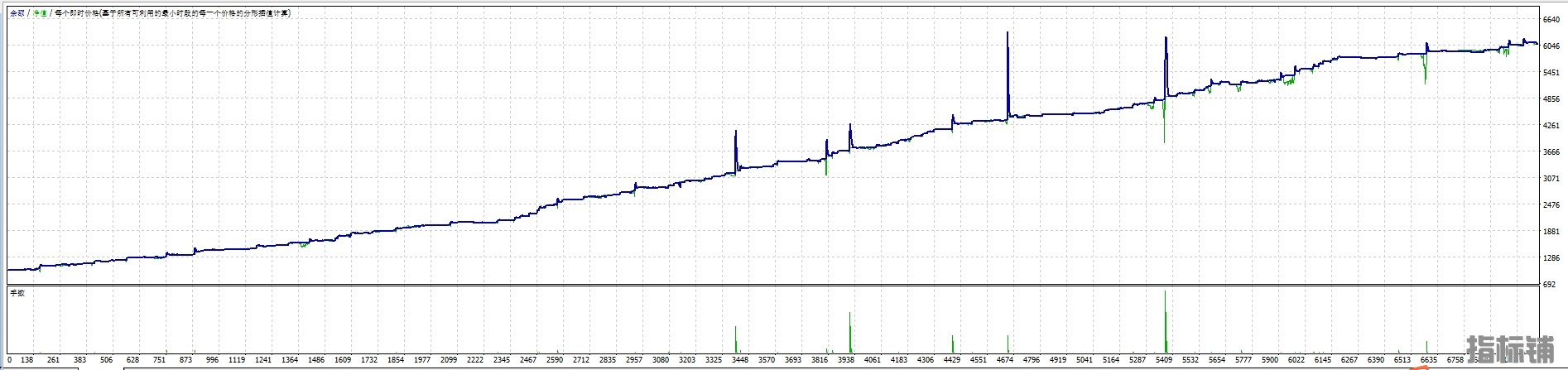
Task: Click the 6640 value on the price axis
Action: [x=1551, y=20]
